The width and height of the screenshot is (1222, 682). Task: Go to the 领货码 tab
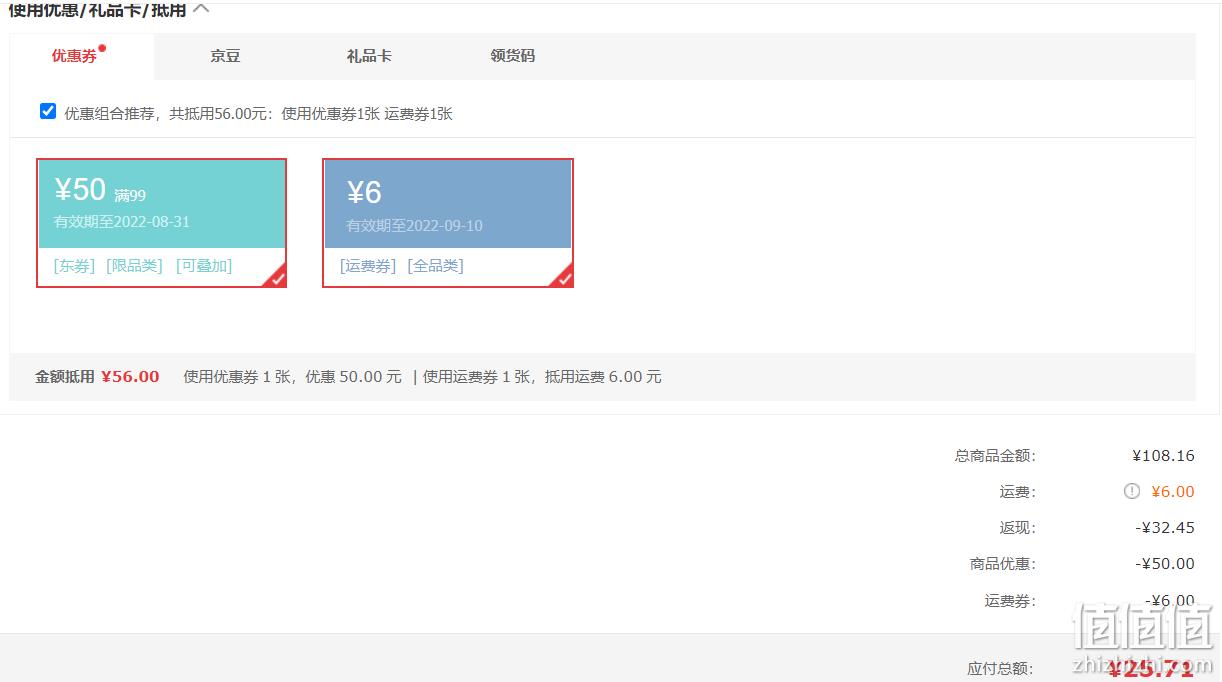(512, 56)
